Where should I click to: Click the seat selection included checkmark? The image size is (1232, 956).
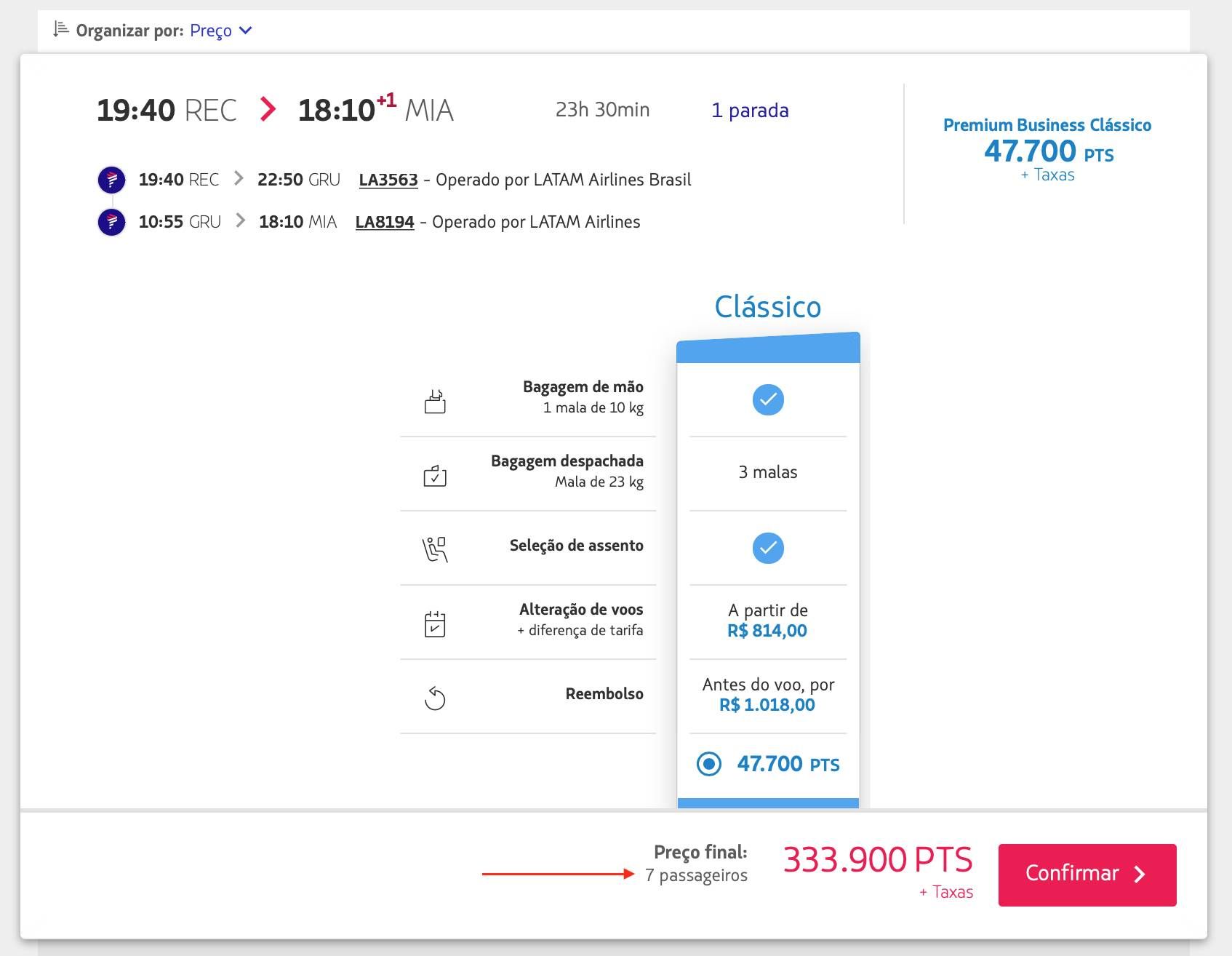click(768, 548)
